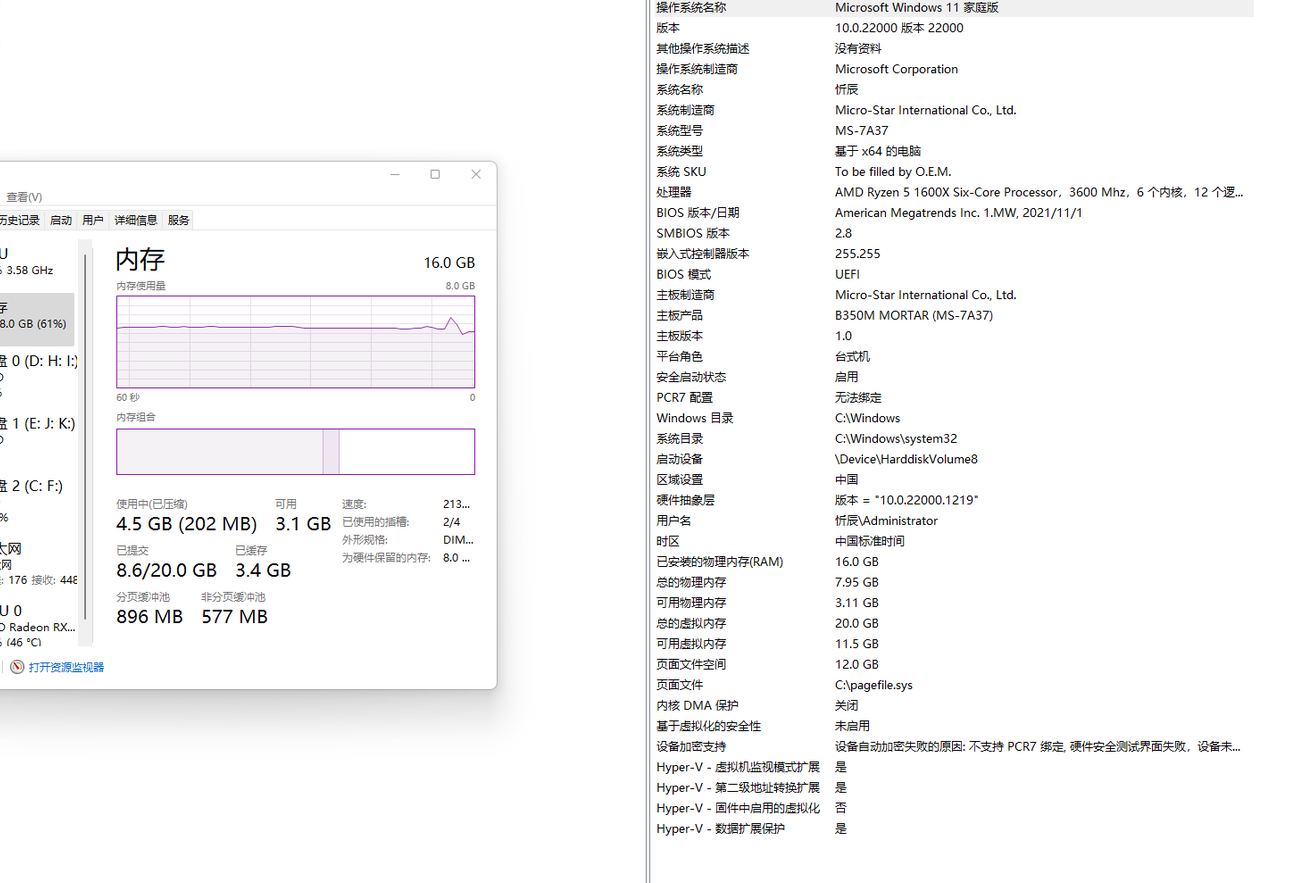The width and height of the screenshot is (1296, 883).
Task: Select the 安全启动状态 row
Action: [x=952, y=377]
